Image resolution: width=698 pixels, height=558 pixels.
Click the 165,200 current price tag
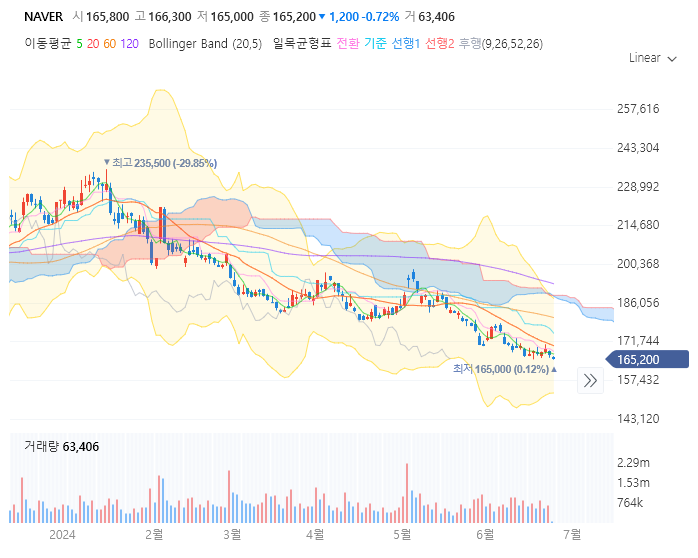click(647, 359)
